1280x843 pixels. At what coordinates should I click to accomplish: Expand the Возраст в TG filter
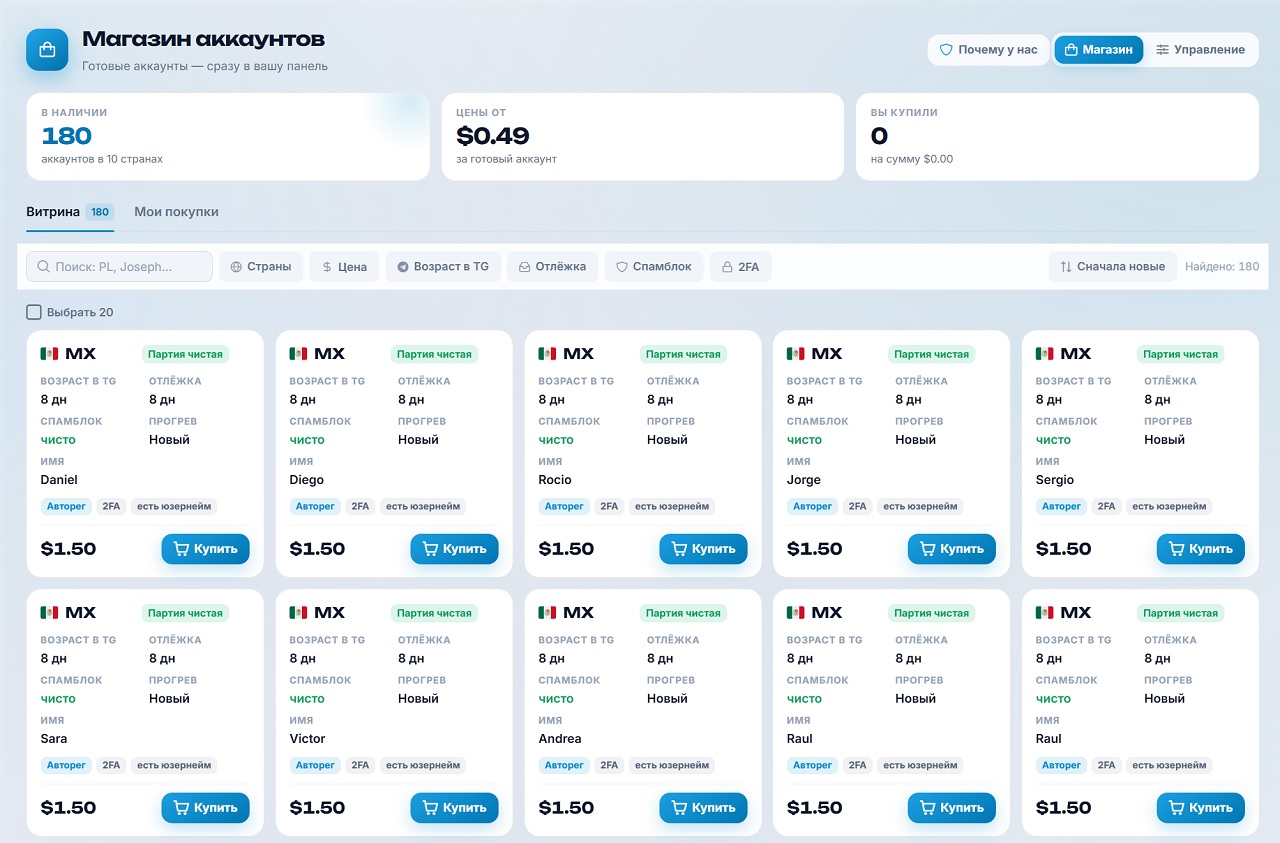[443, 267]
